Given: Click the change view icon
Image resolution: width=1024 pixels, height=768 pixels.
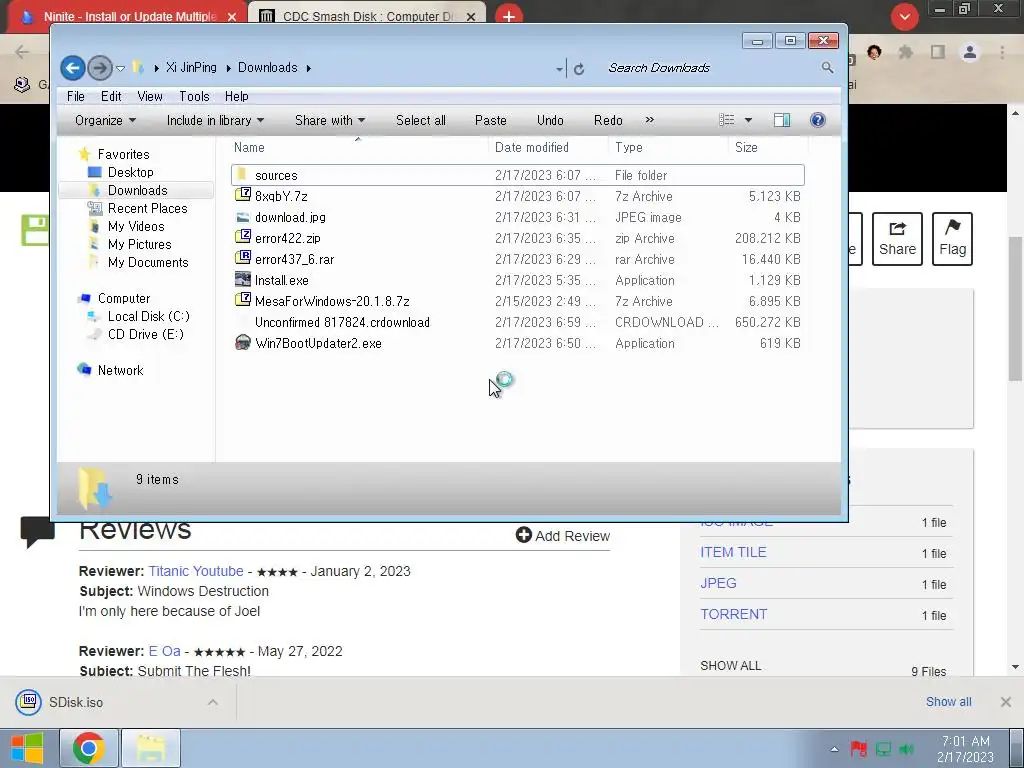Looking at the screenshot, I should pos(726,120).
